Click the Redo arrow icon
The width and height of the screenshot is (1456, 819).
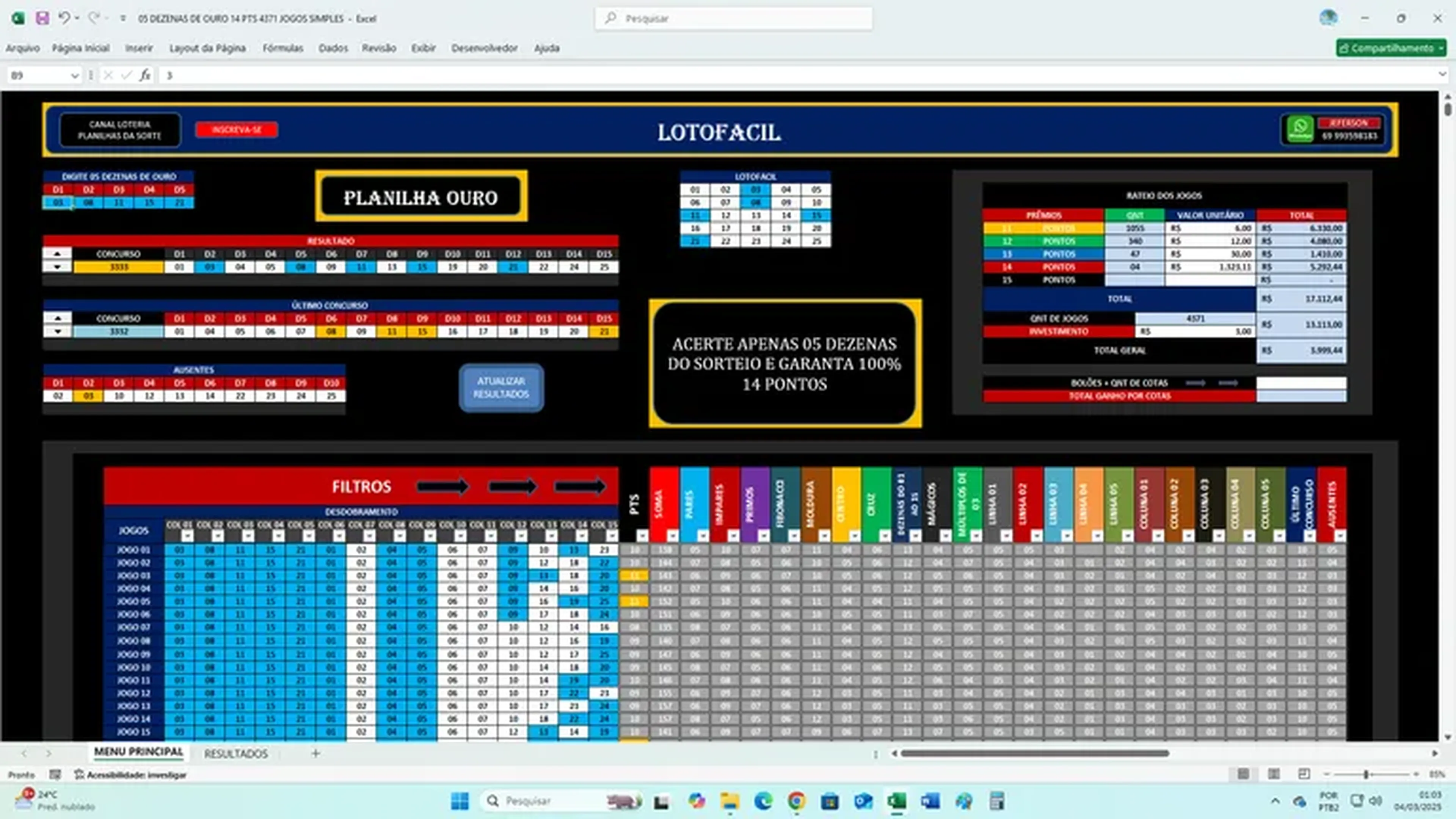click(x=94, y=18)
